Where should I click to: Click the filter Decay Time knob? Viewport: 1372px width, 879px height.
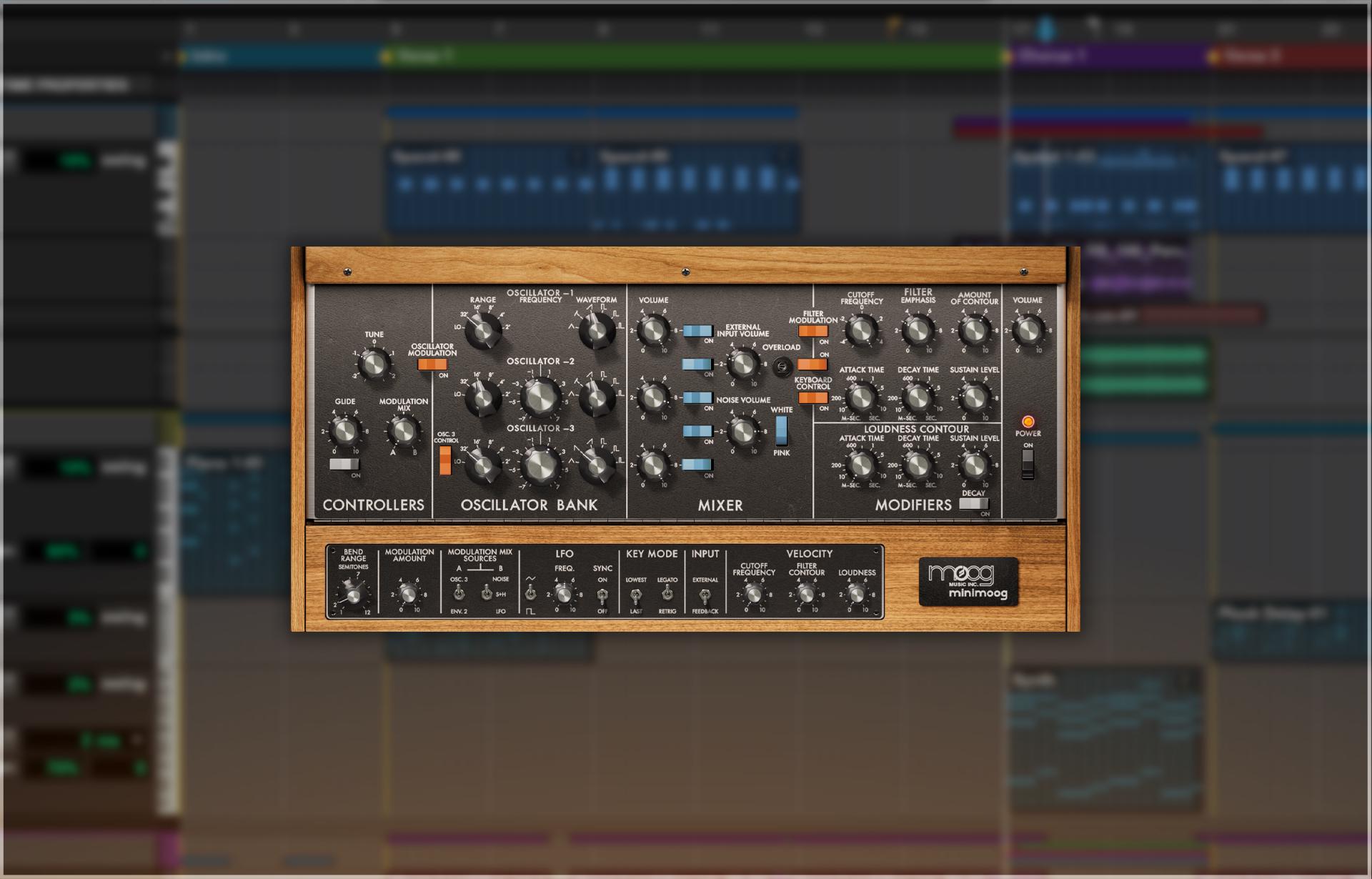tap(917, 398)
